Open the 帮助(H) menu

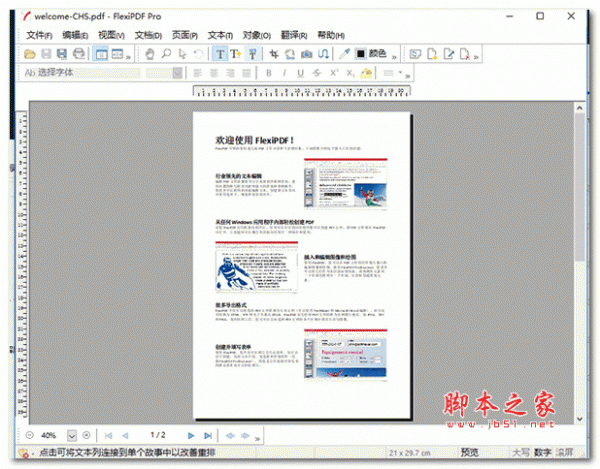tap(331, 35)
